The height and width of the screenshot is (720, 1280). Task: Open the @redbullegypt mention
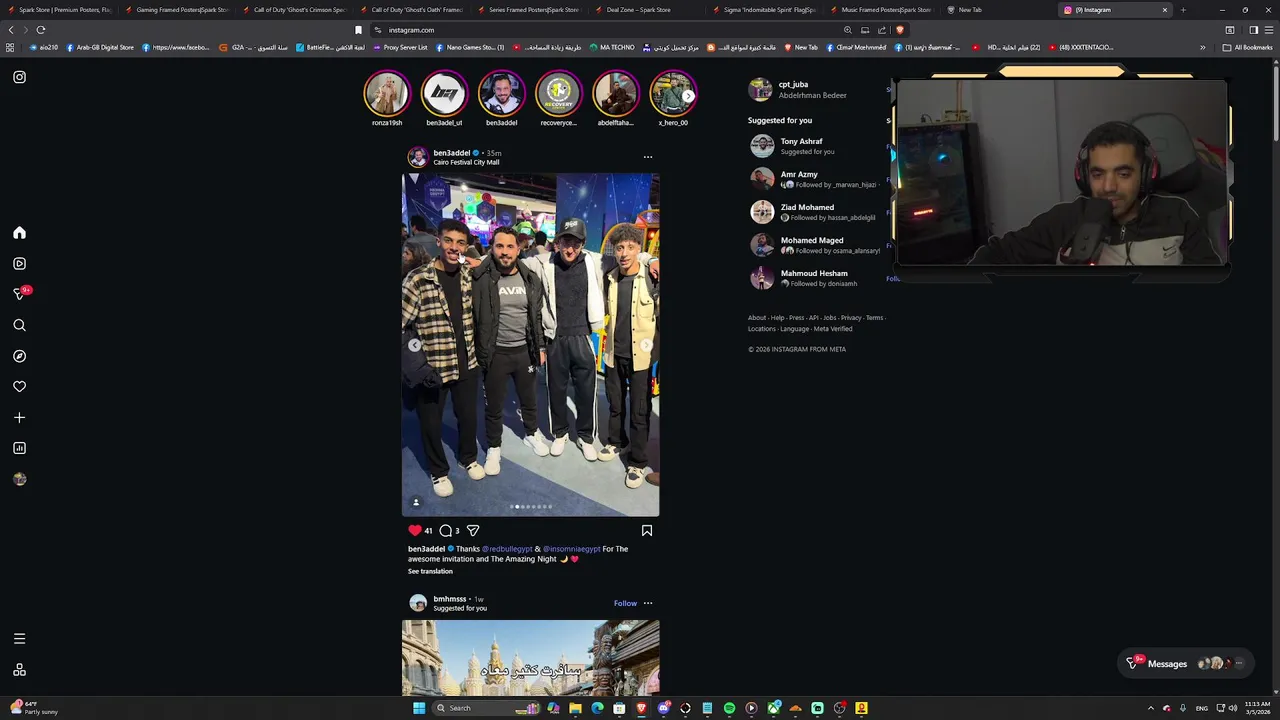(507, 549)
